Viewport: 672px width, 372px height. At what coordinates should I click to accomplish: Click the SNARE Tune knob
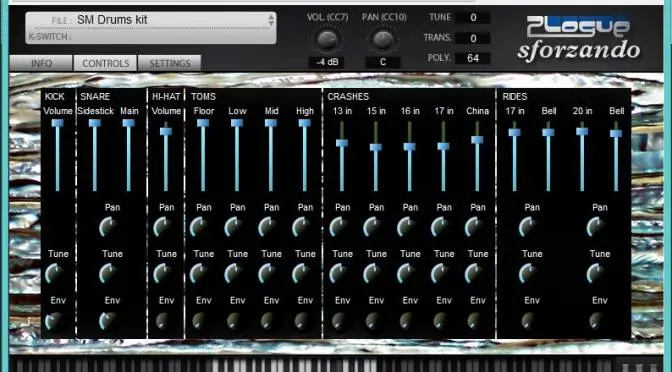(109, 273)
